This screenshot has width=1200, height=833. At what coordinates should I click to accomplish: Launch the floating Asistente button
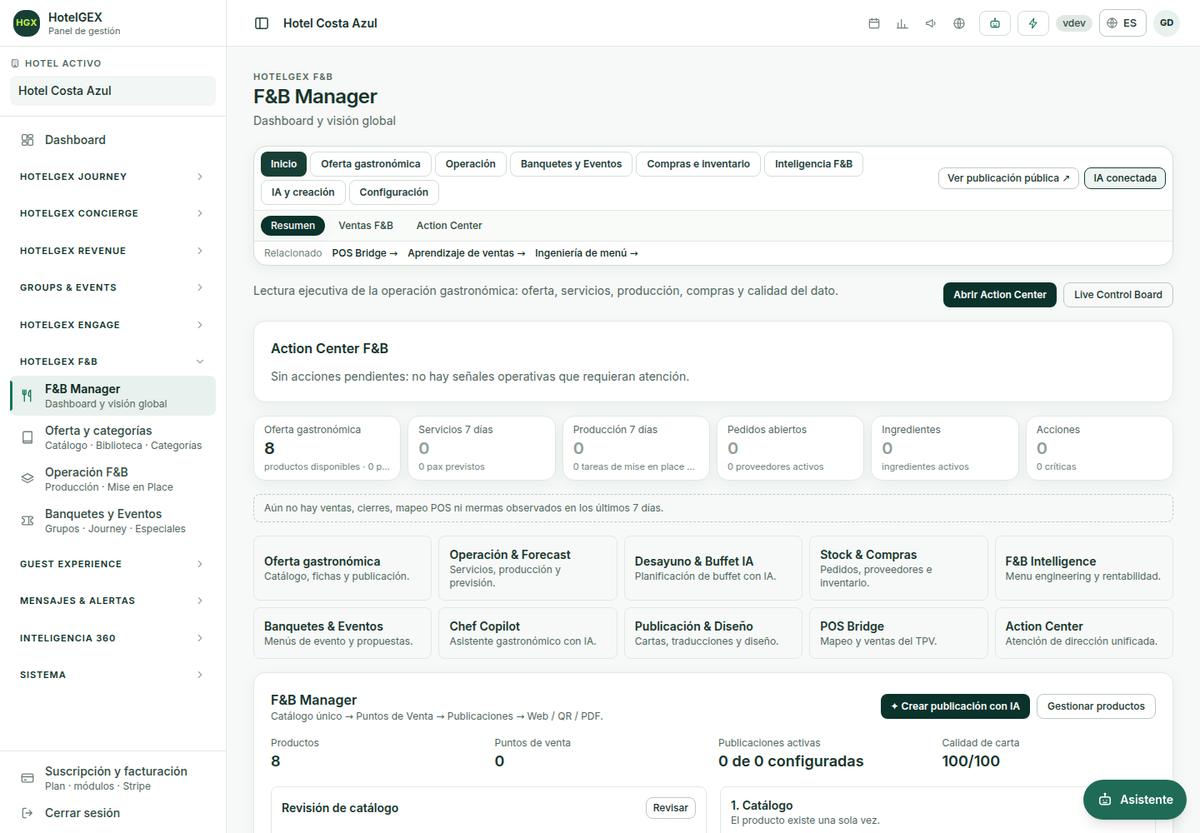tap(1135, 800)
